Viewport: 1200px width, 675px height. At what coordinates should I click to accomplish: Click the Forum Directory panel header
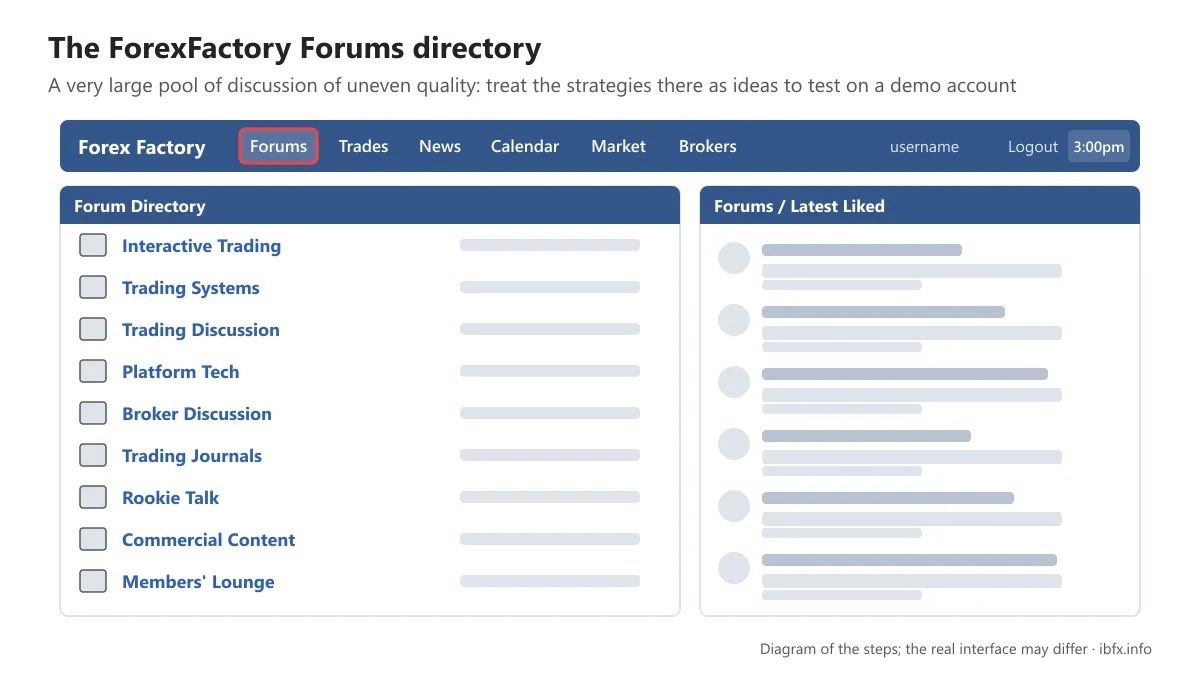pyautogui.click(x=370, y=205)
